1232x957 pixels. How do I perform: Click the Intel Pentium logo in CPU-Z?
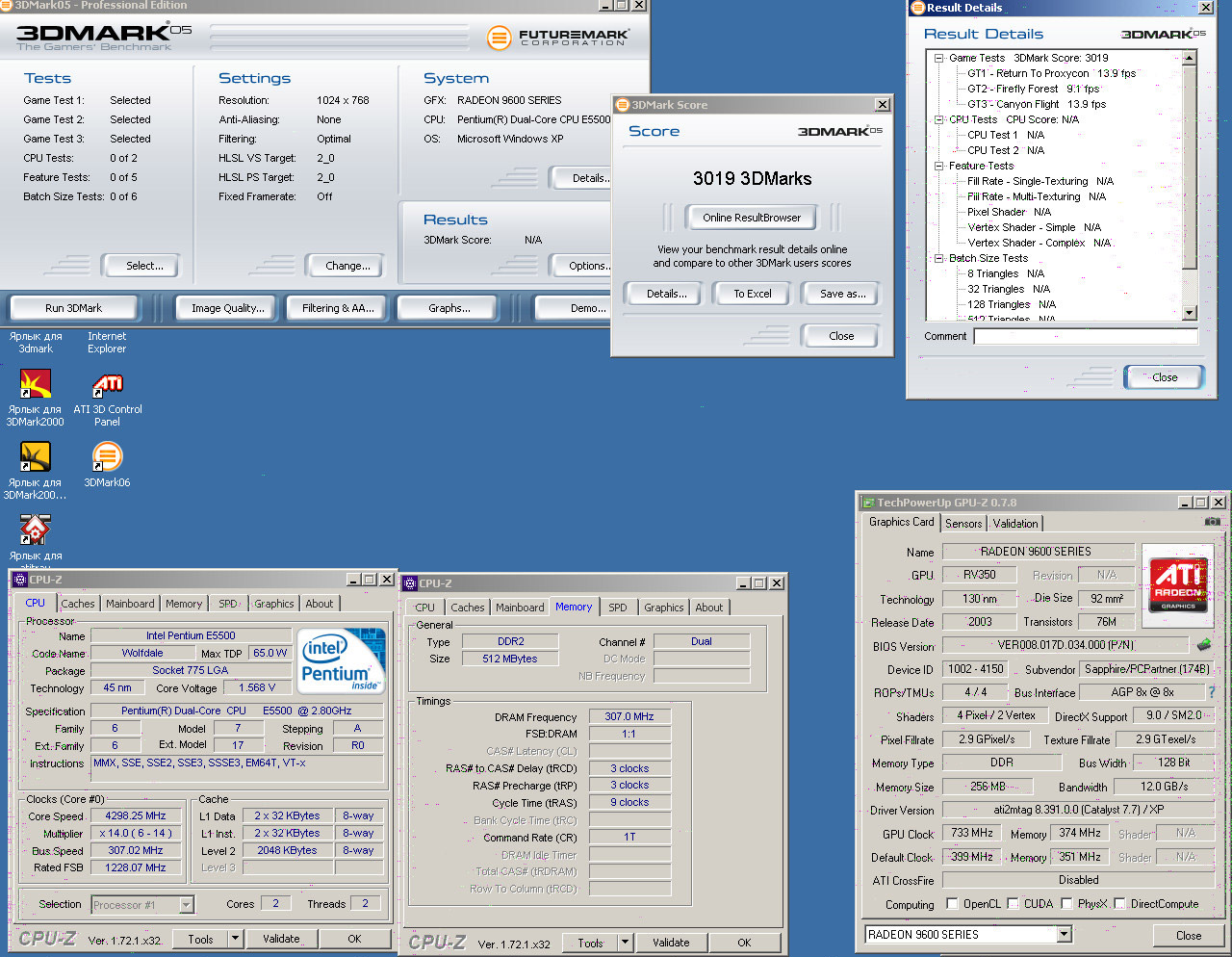(341, 660)
